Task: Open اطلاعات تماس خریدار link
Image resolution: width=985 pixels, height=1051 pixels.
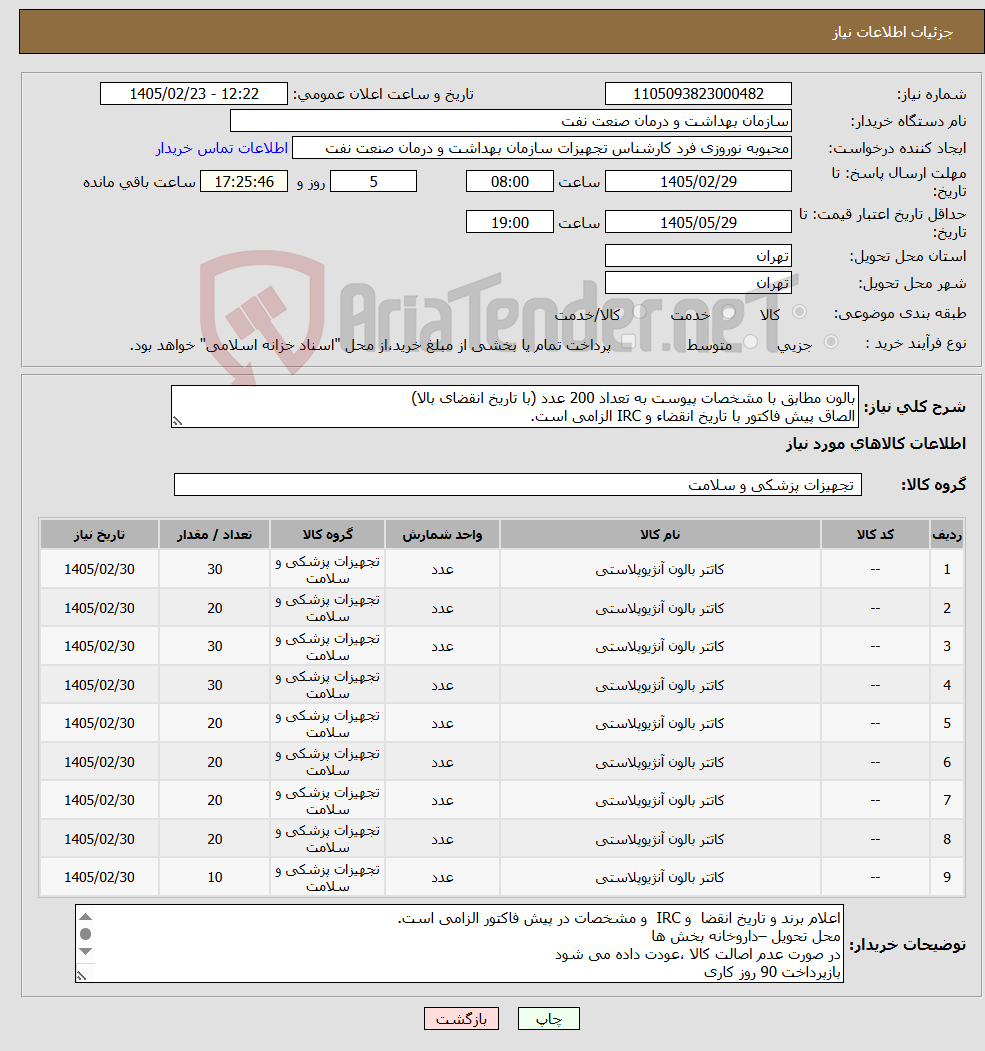Action: click(x=222, y=148)
